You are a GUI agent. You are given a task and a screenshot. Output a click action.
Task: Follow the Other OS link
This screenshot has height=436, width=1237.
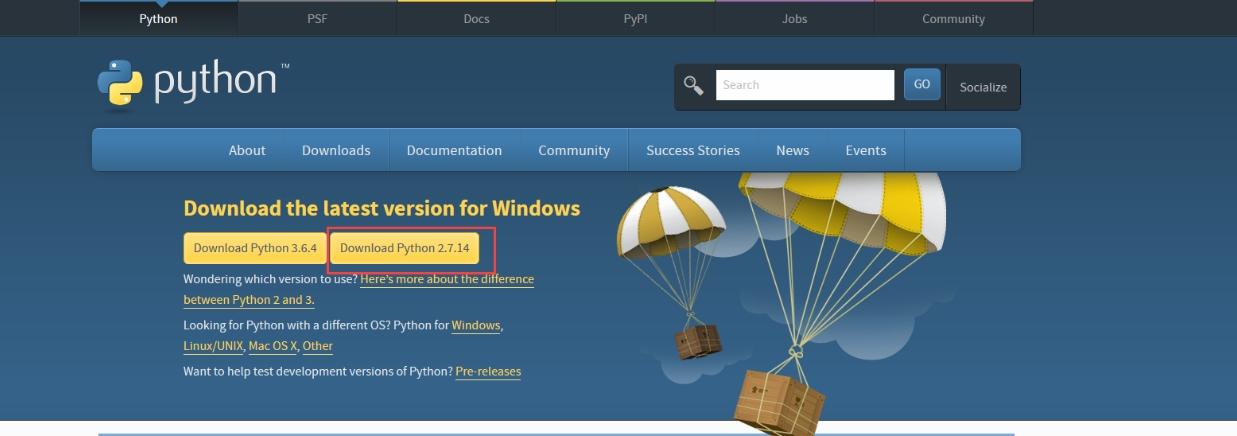click(x=318, y=346)
